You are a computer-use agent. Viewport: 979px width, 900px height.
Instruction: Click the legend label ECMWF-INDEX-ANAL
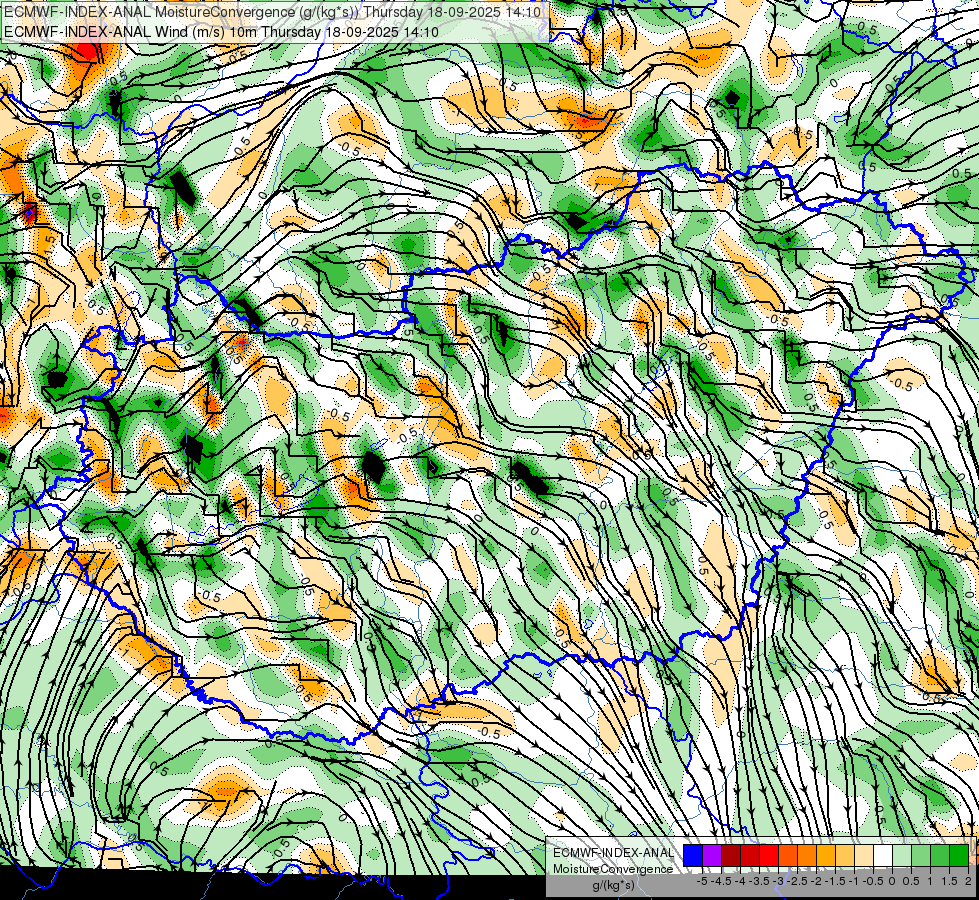[x=613, y=853]
